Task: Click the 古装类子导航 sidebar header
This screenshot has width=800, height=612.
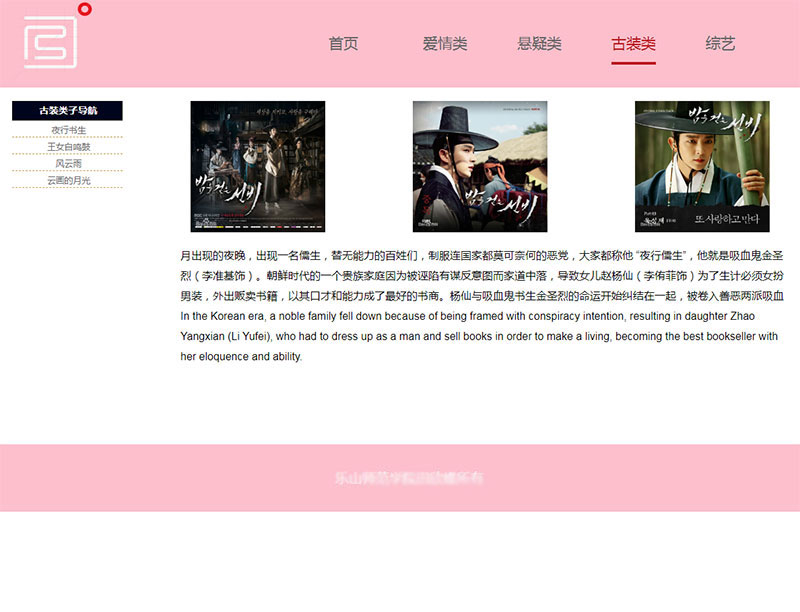Action: (x=67, y=111)
